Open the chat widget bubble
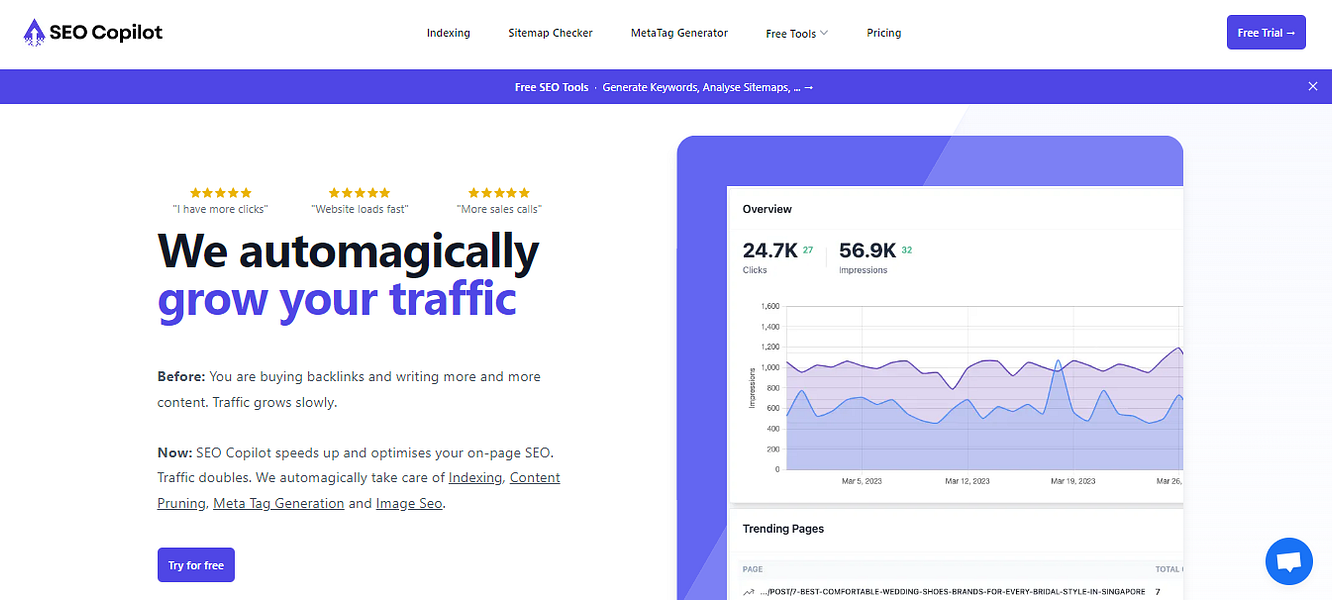 1289,561
